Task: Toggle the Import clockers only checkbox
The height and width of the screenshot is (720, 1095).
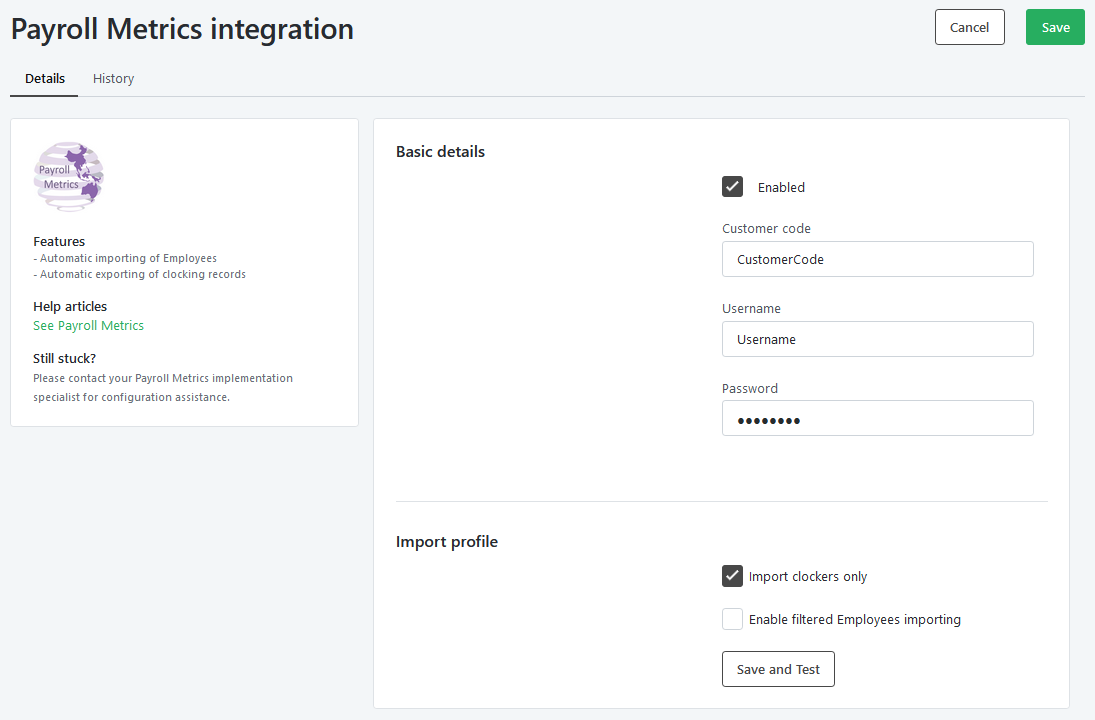Action: coord(732,576)
